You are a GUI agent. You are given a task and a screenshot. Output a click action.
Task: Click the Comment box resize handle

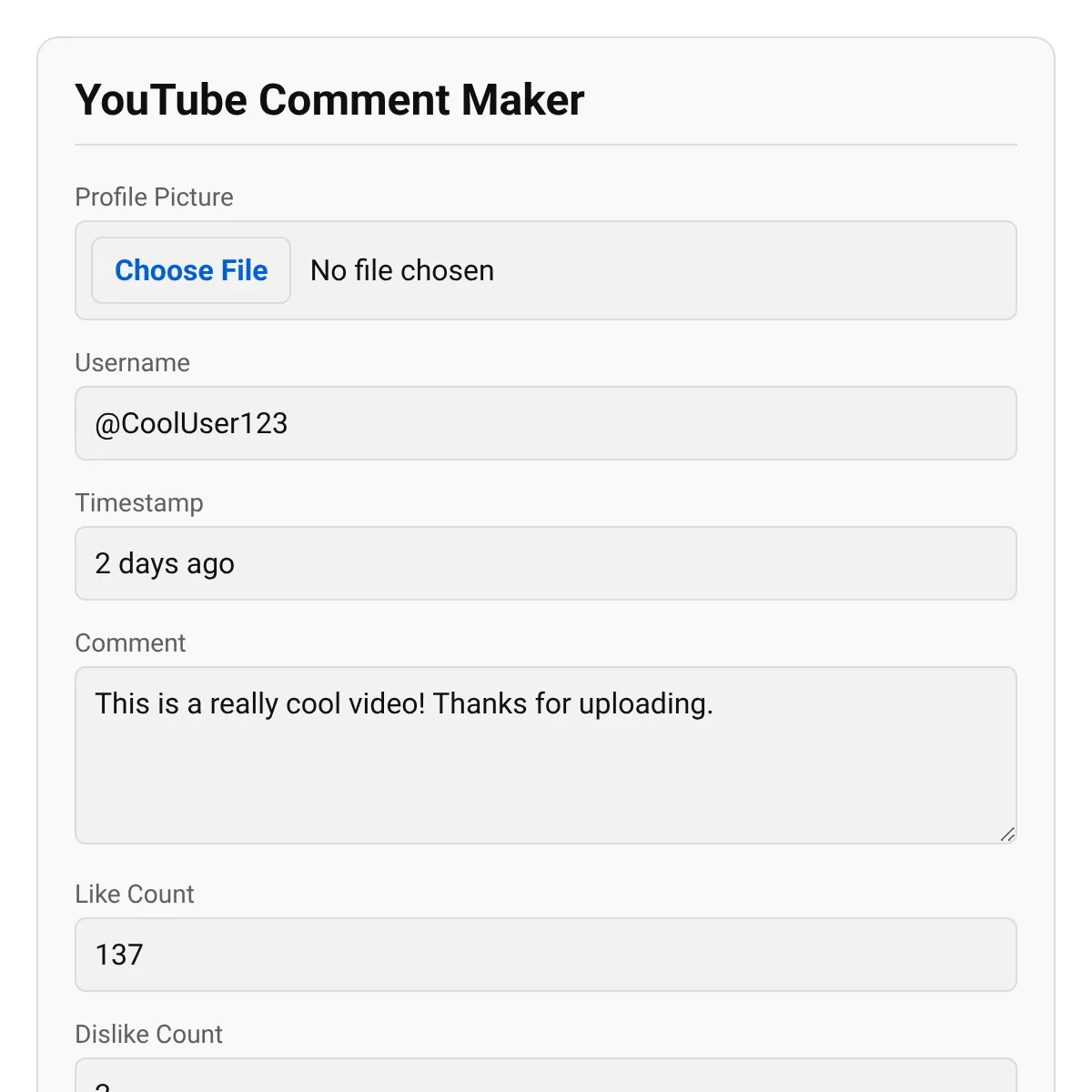tap(1007, 834)
